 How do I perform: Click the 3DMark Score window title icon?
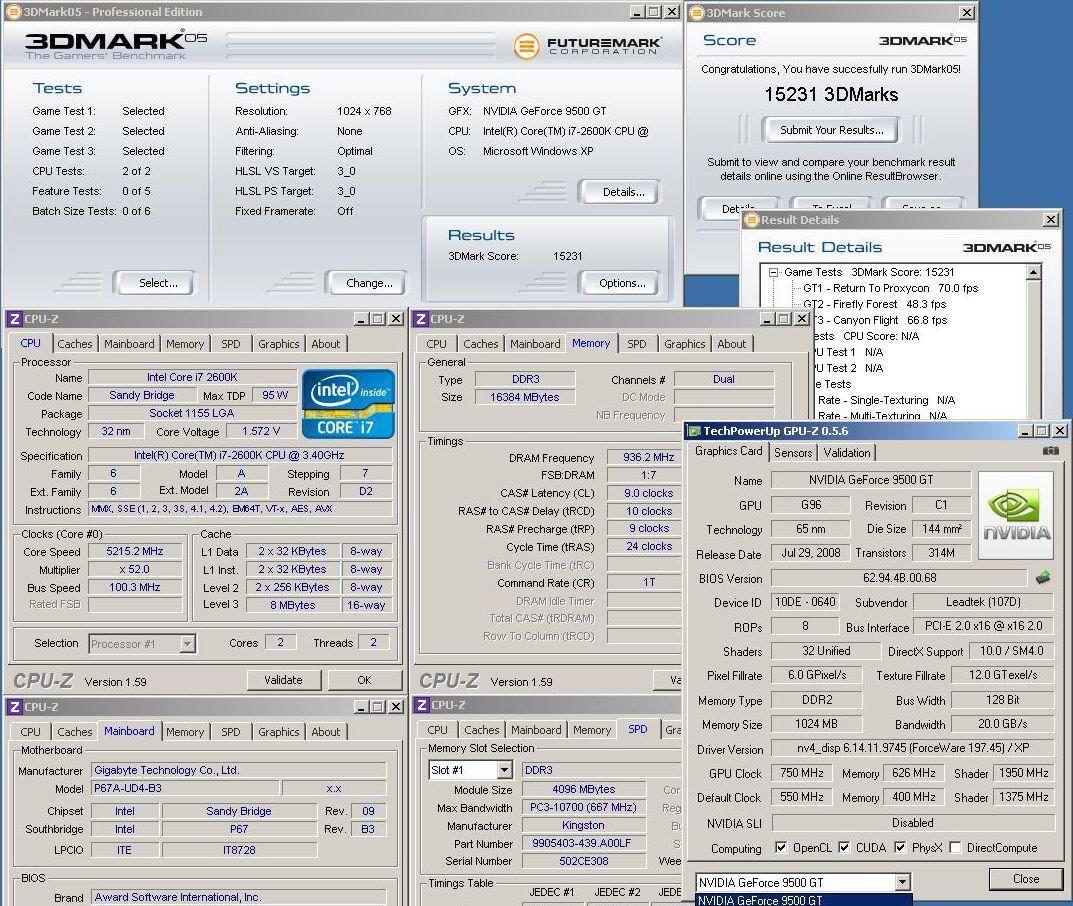pos(697,12)
